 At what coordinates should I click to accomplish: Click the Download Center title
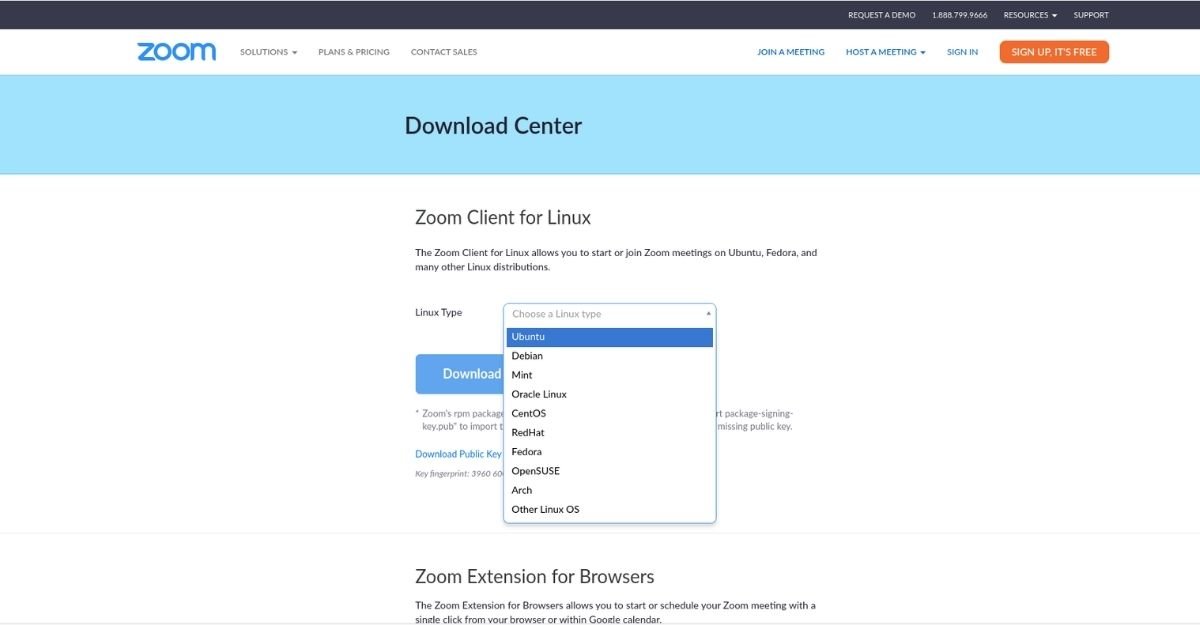click(x=493, y=126)
